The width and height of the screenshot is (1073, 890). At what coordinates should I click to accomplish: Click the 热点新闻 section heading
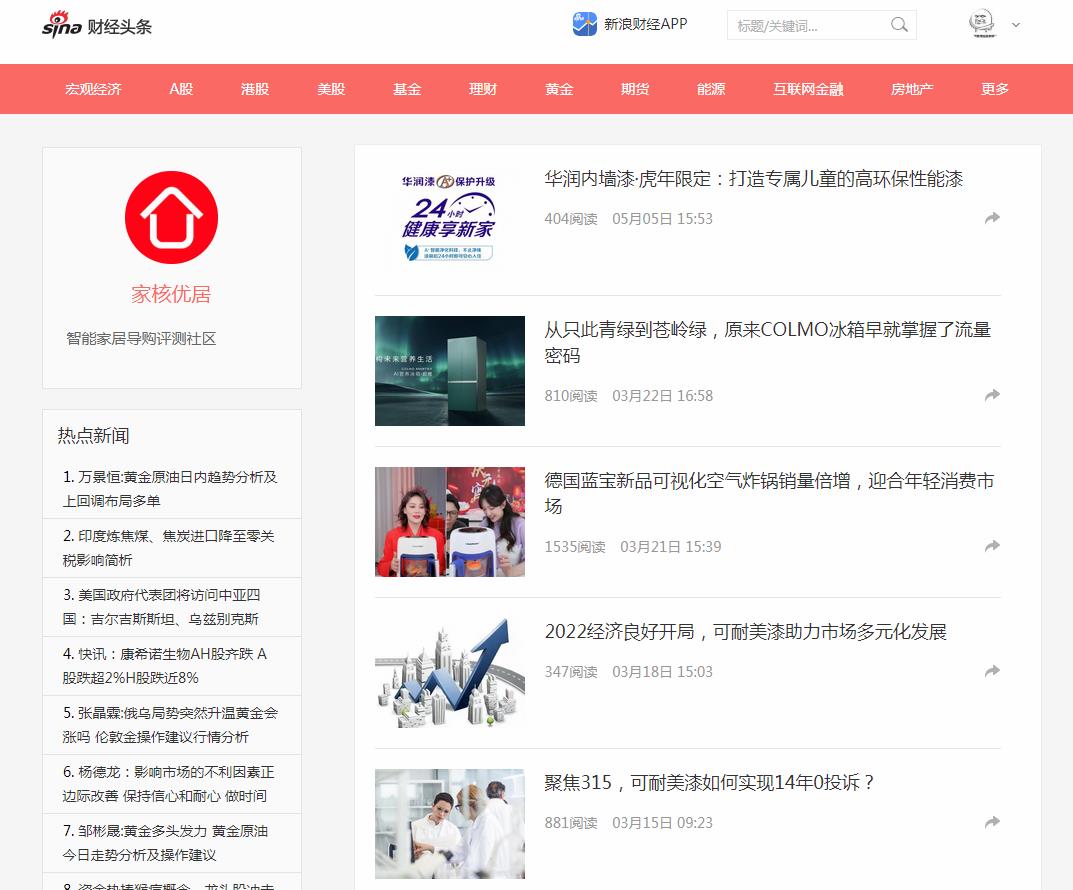93,436
